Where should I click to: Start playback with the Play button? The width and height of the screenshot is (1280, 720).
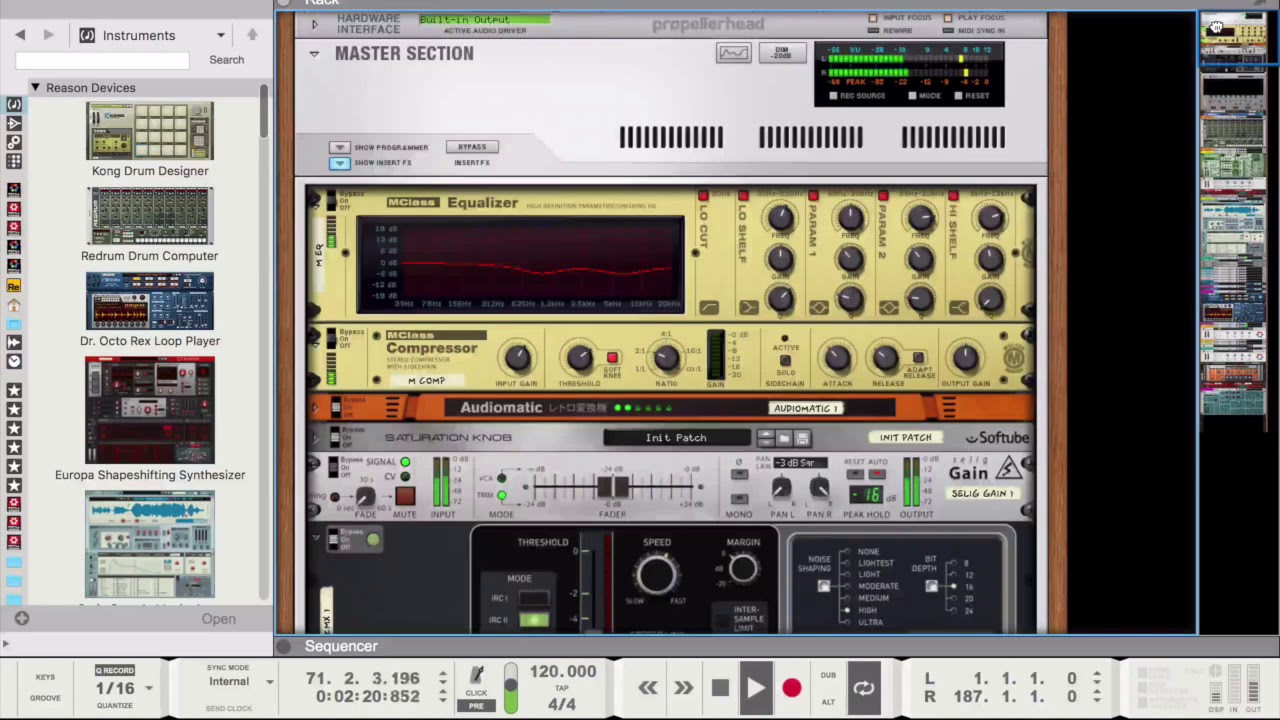(x=755, y=688)
